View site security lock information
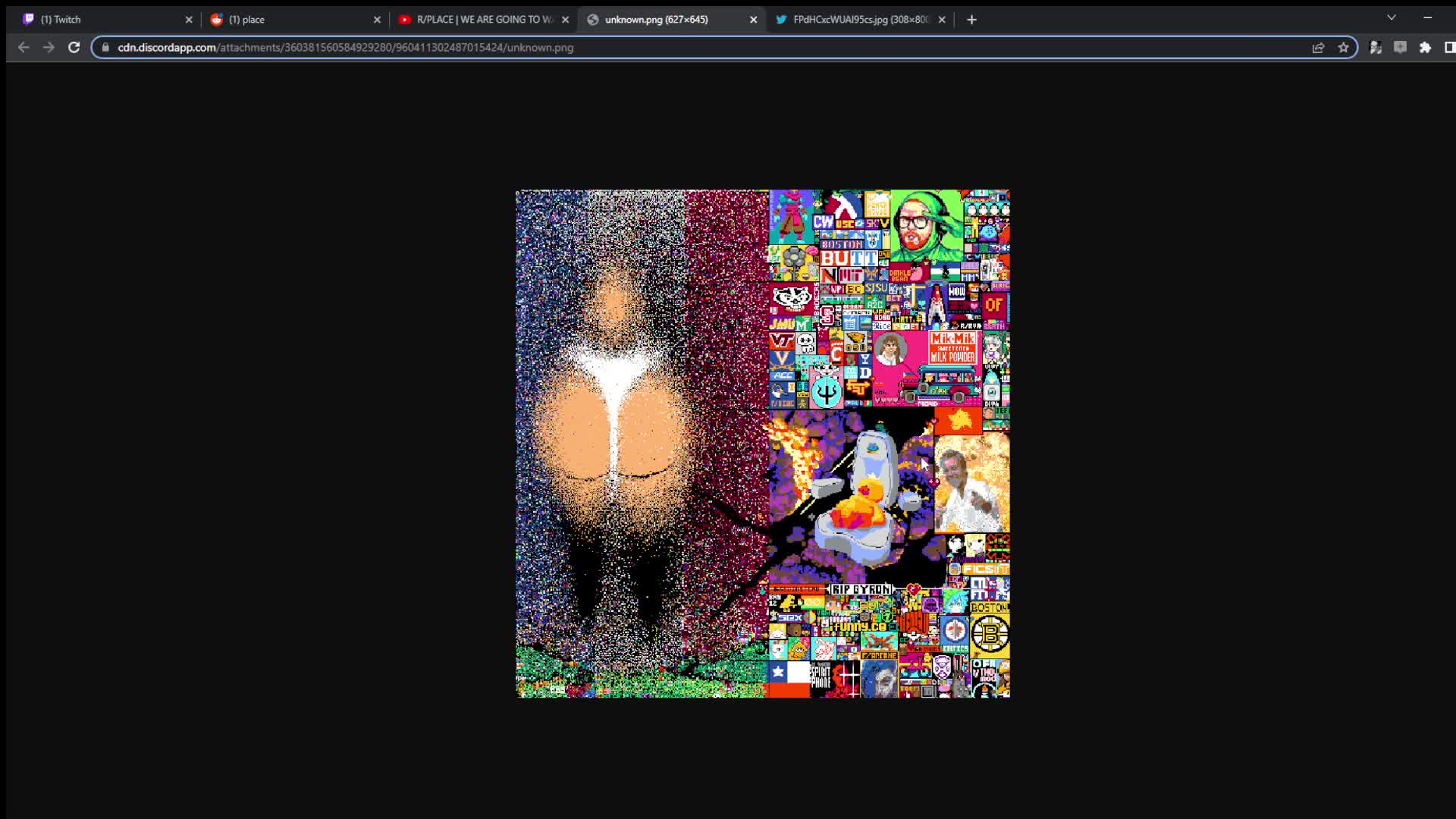 (x=105, y=47)
